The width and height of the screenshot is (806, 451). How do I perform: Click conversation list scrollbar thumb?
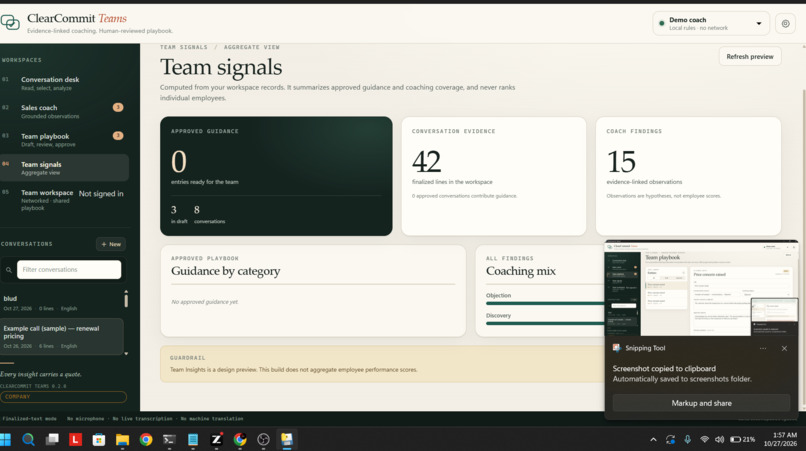pyautogui.click(x=126, y=299)
